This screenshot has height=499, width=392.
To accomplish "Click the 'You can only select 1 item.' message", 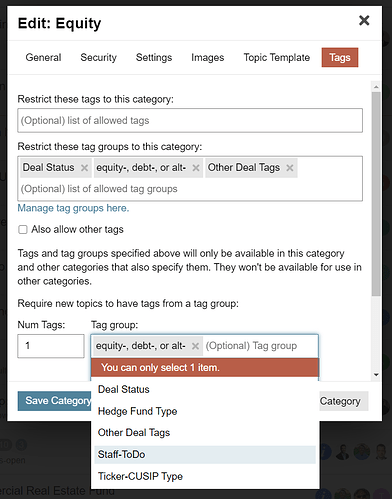I will pyautogui.click(x=205, y=368).
